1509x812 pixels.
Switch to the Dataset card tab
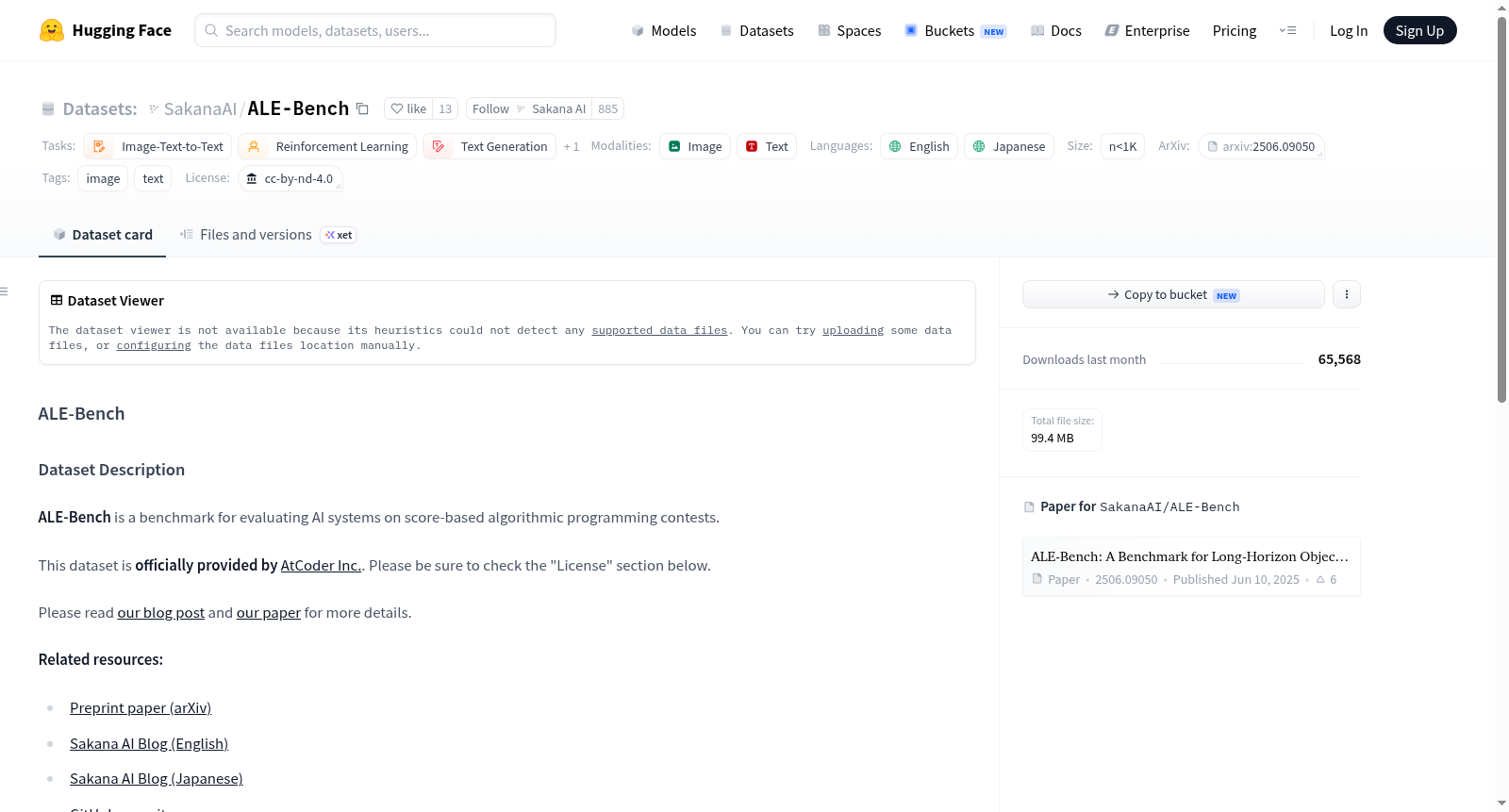pos(102,235)
